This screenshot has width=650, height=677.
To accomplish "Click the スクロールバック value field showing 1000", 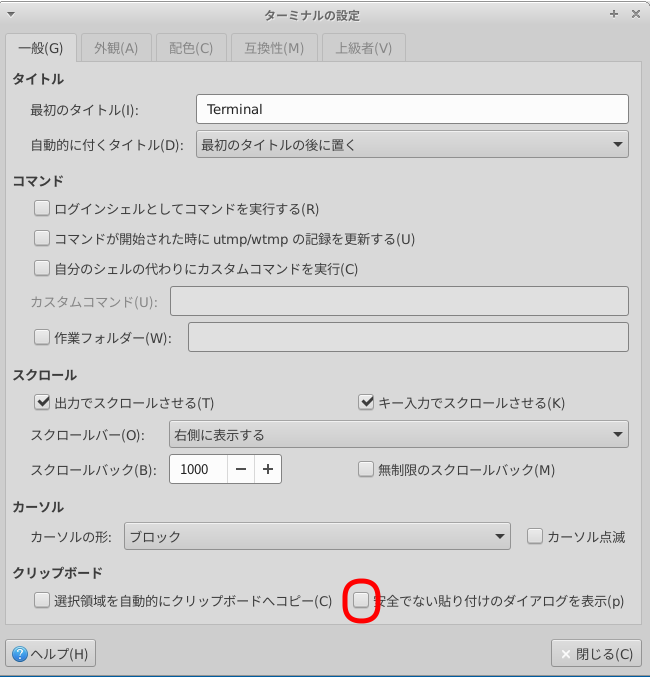I will point(199,469).
